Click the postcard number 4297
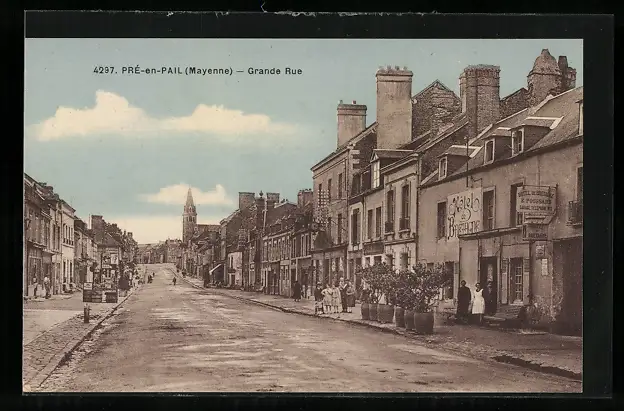 [106, 71]
